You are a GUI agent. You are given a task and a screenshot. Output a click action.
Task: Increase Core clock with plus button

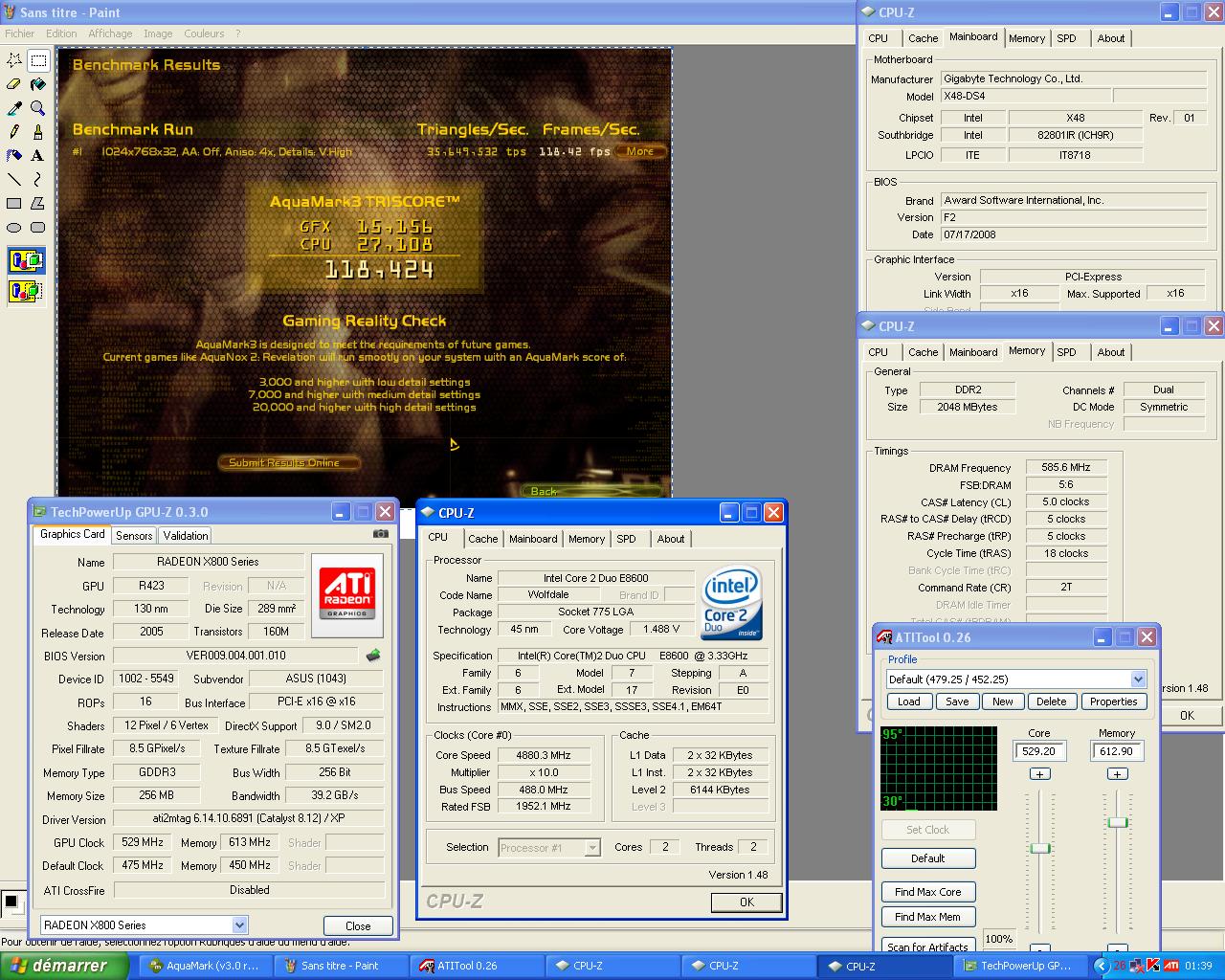click(x=1040, y=774)
